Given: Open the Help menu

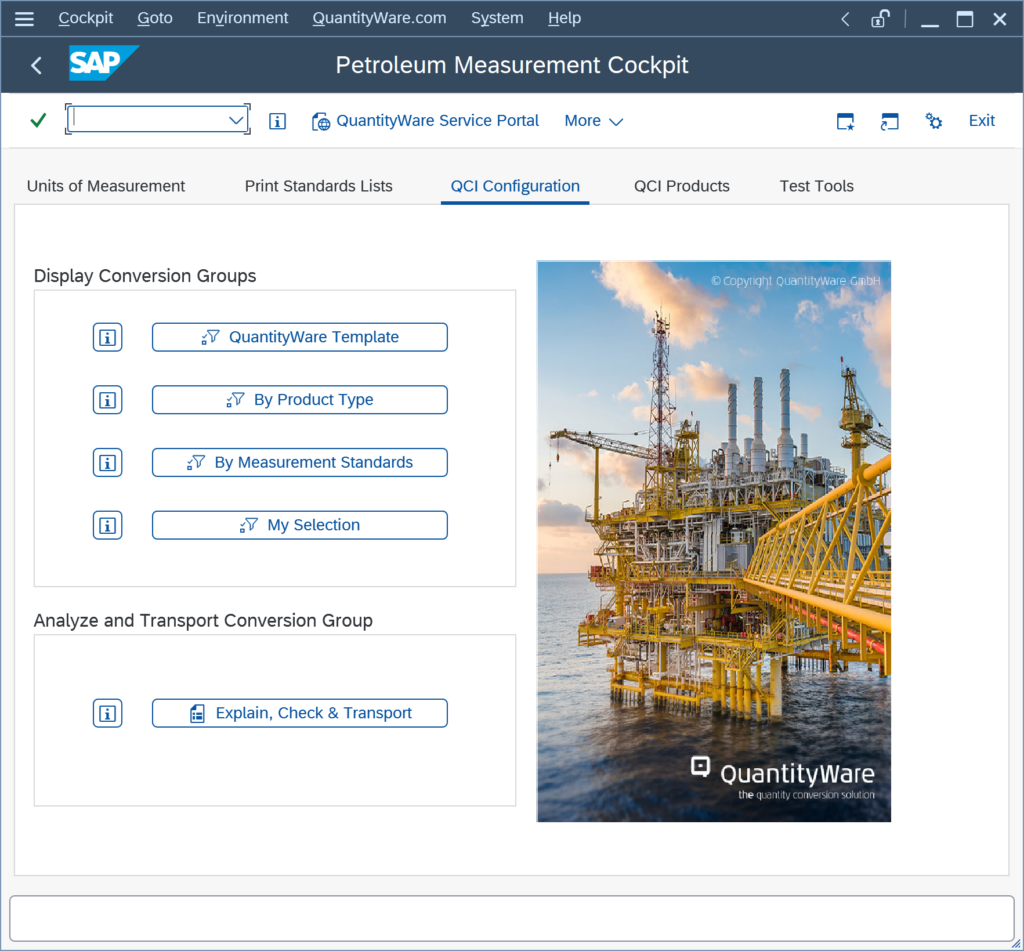Looking at the screenshot, I should pyautogui.click(x=564, y=18).
